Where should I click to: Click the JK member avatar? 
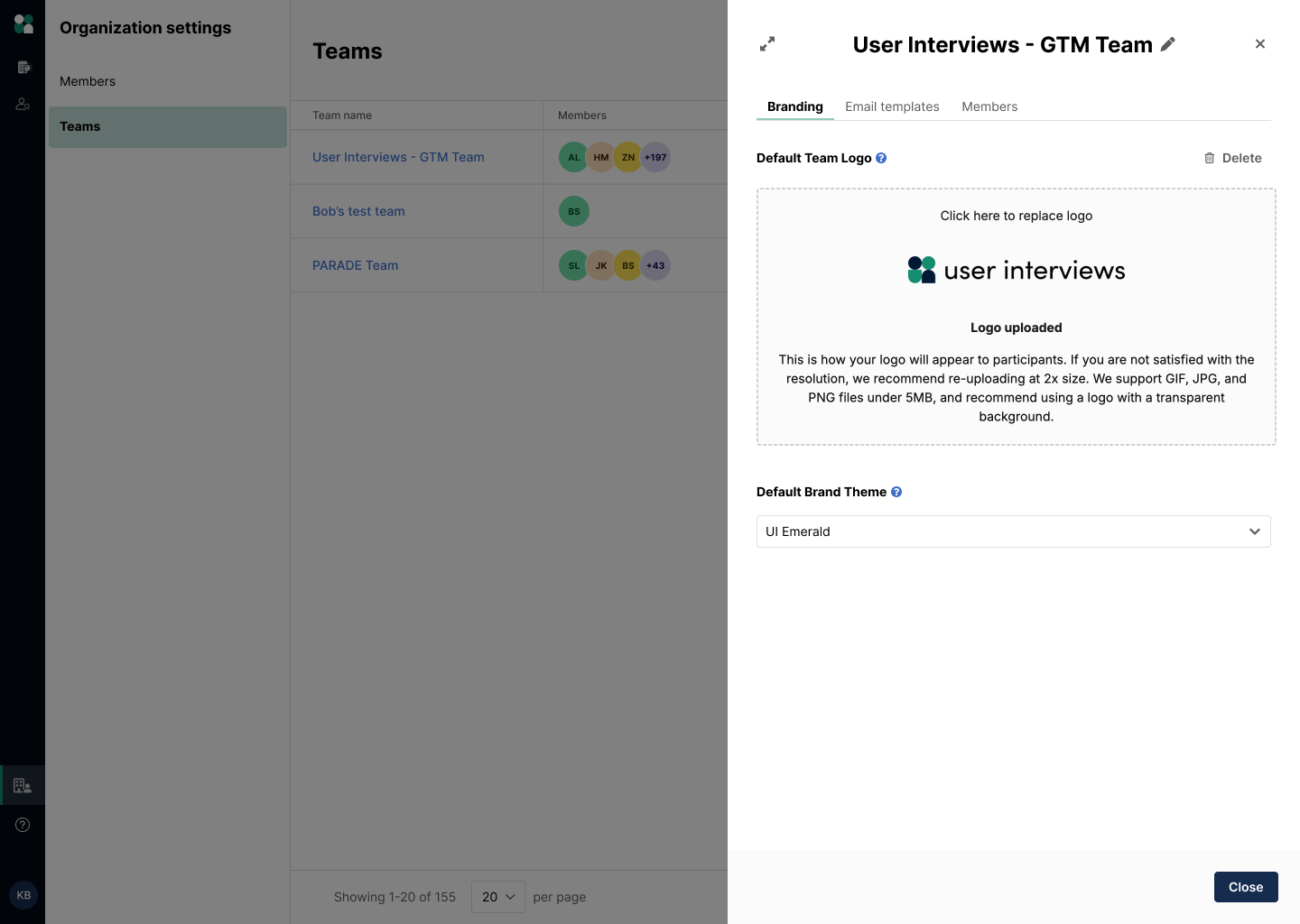[601, 265]
